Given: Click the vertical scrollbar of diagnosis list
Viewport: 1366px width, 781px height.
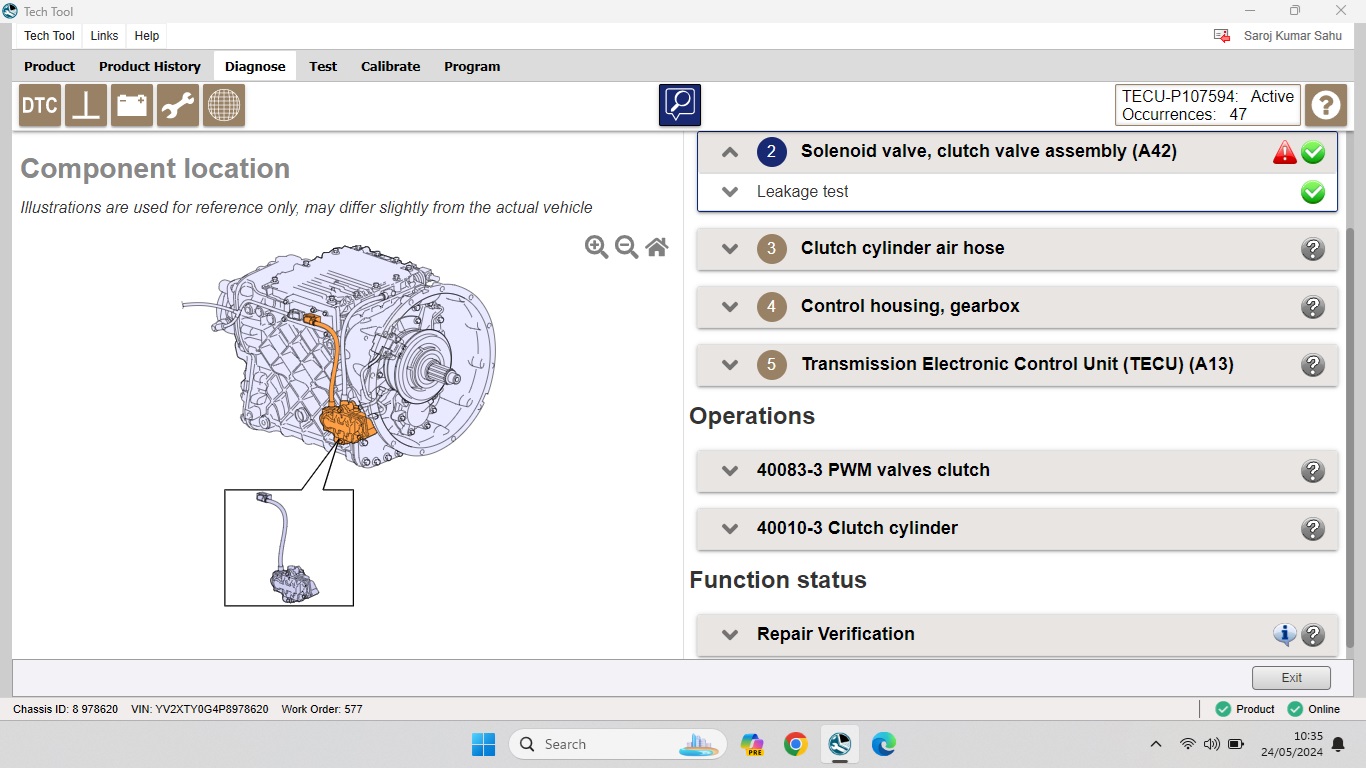Looking at the screenshot, I should [x=1351, y=438].
